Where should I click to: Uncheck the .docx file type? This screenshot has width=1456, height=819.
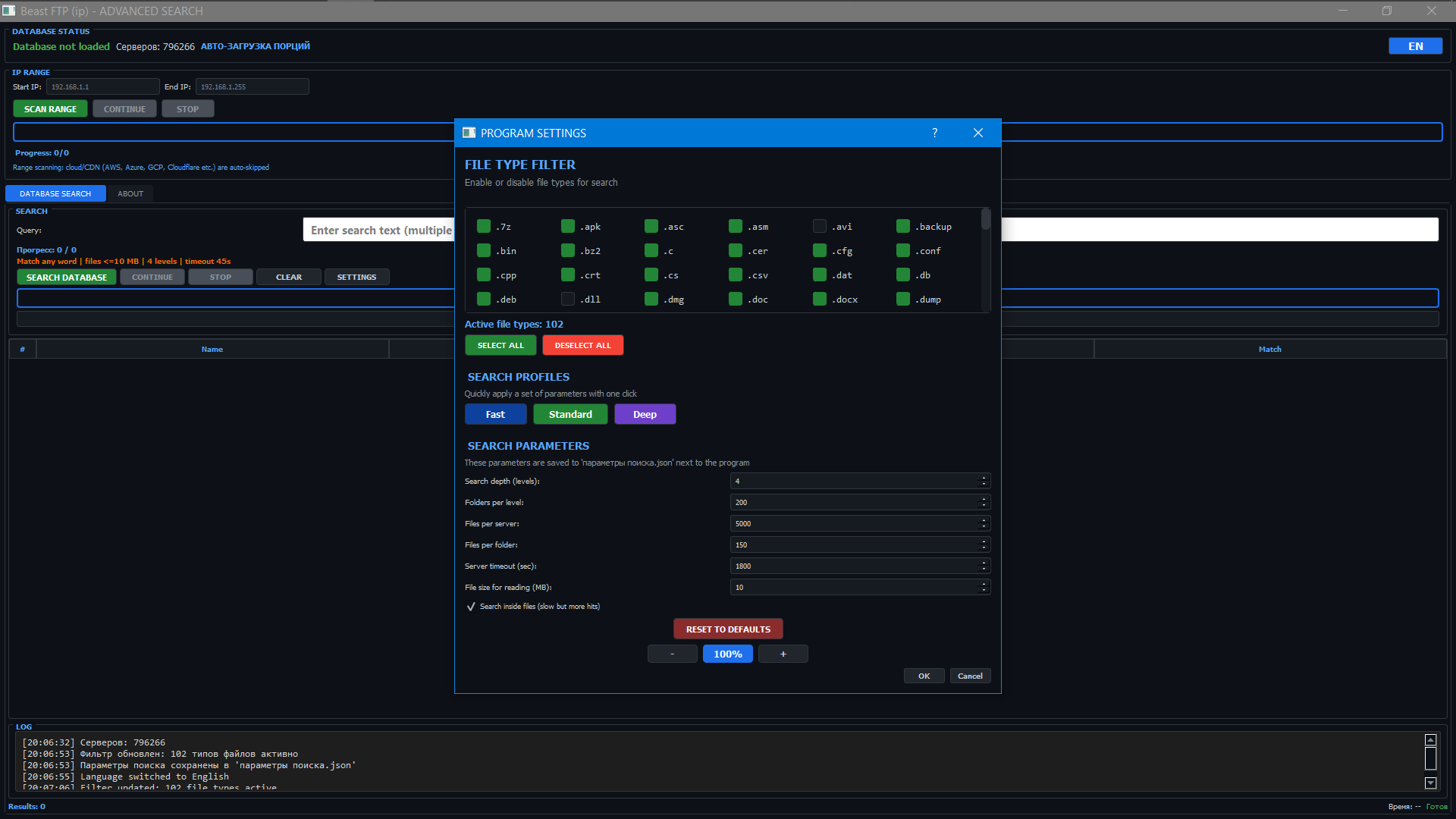click(820, 300)
